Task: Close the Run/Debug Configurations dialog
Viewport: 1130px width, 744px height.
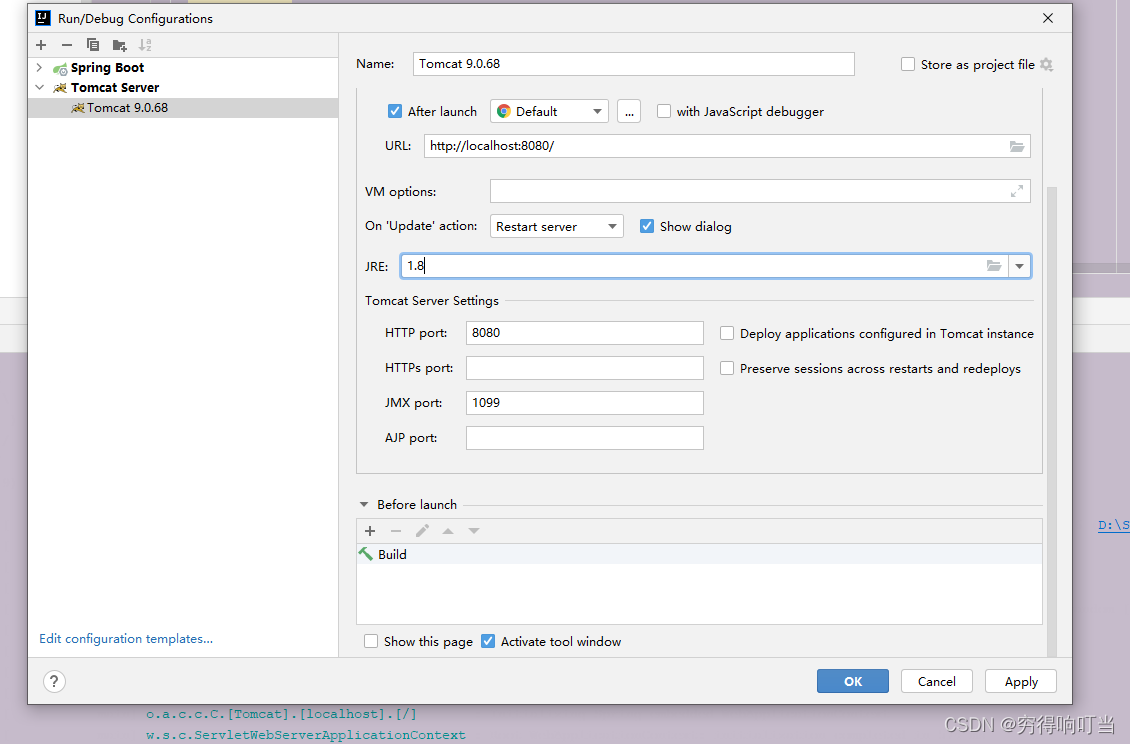Action: pos(1048,18)
